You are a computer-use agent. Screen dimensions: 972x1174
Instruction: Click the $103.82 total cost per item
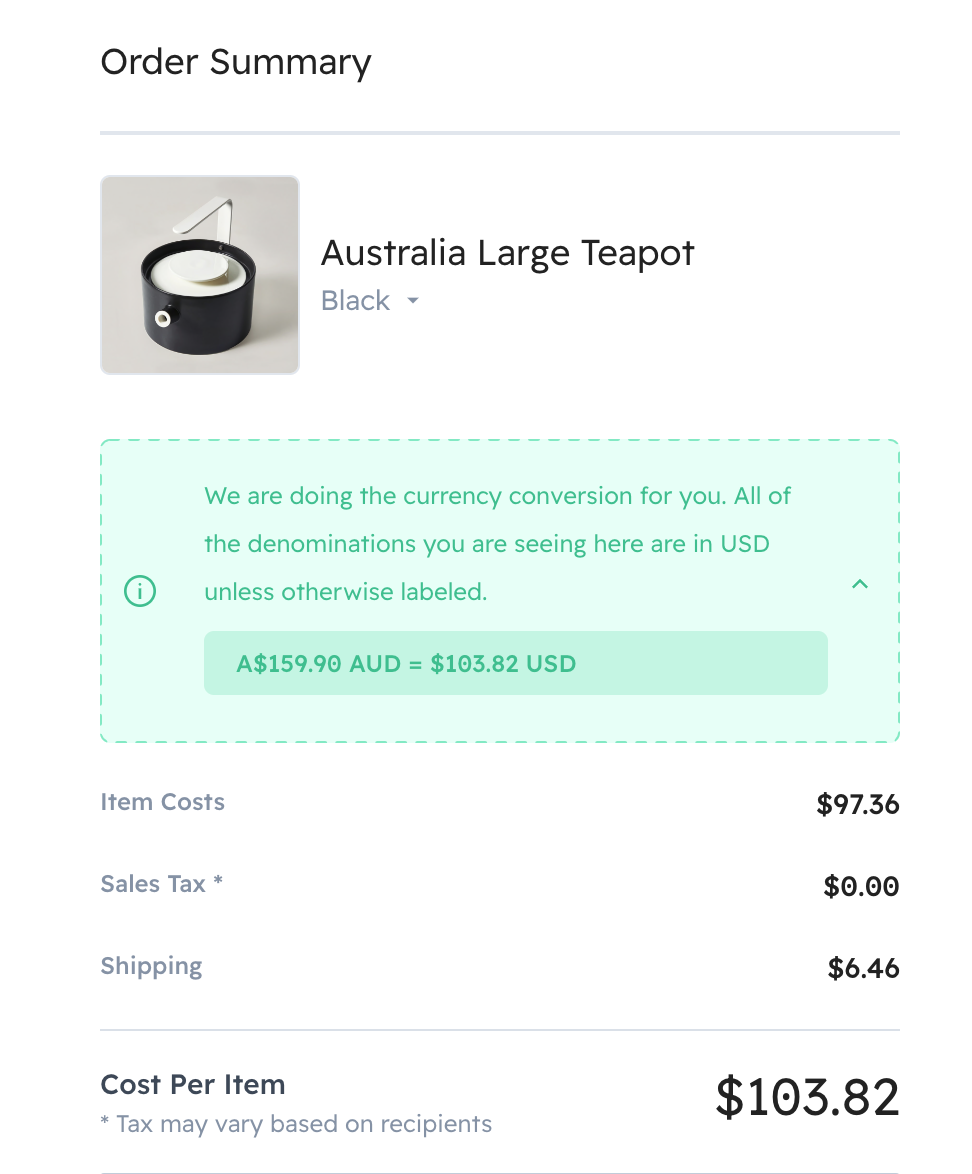tap(807, 1097)
